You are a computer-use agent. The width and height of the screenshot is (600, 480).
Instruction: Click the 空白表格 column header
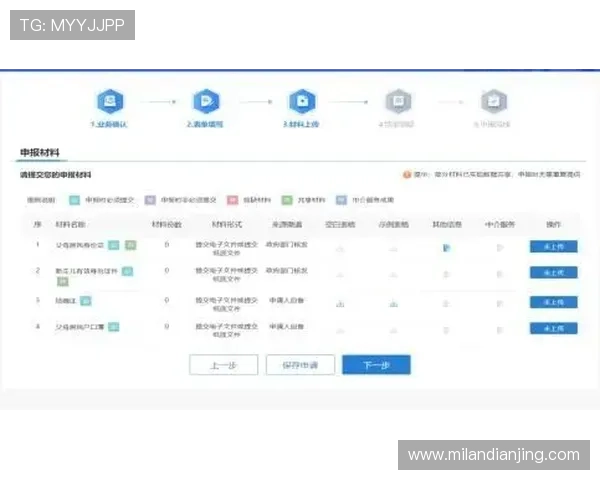[340, 224]
